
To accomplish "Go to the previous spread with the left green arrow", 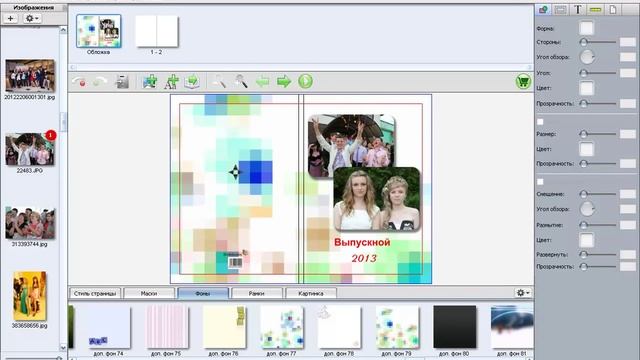I will (262, 81).
